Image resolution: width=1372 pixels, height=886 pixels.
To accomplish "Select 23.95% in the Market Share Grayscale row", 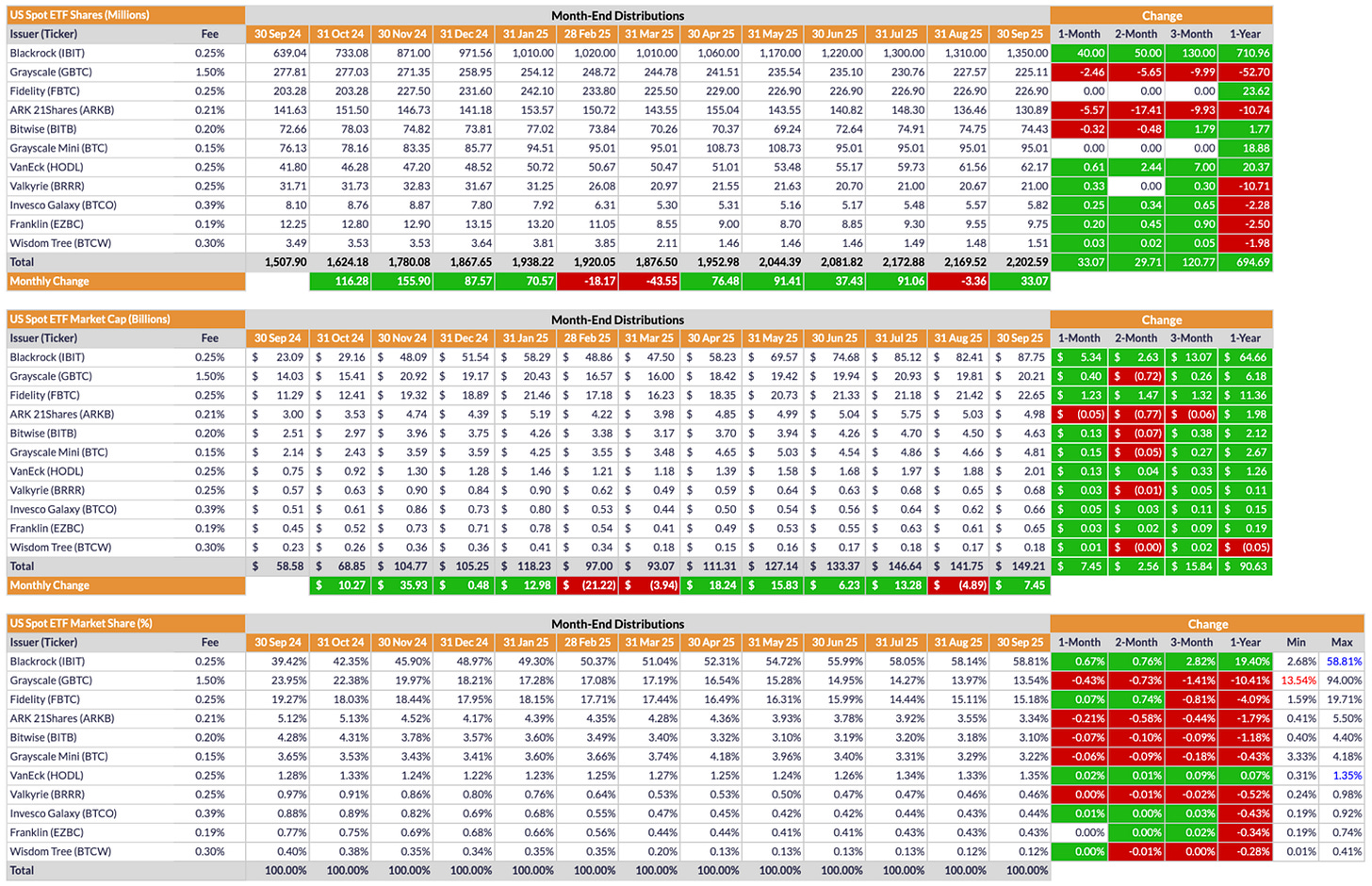I will click(288, 681).
